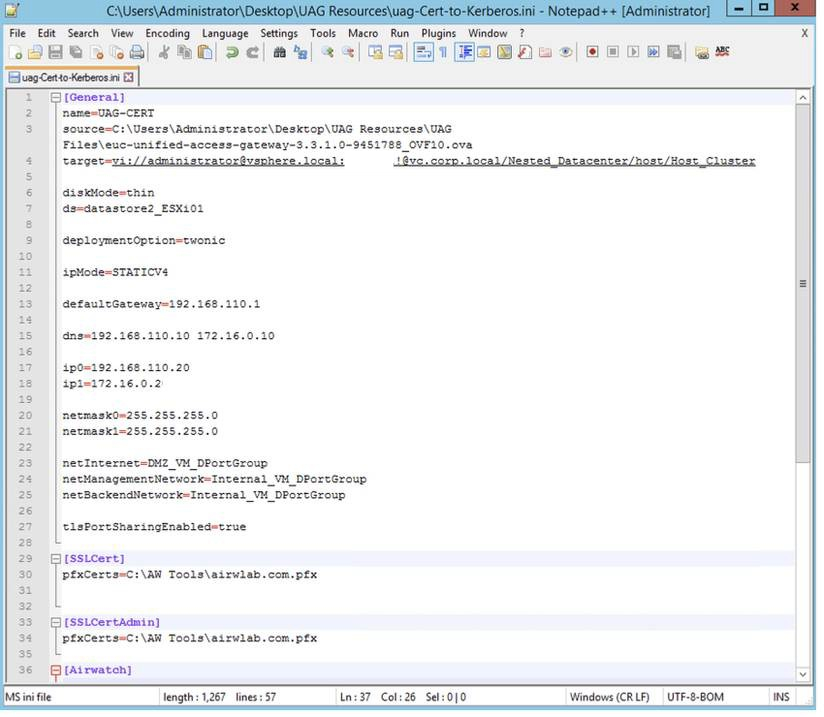Screen dimensions: 824x717
Task: Click the Cut toolbar icon
Action: coord(163,51)
